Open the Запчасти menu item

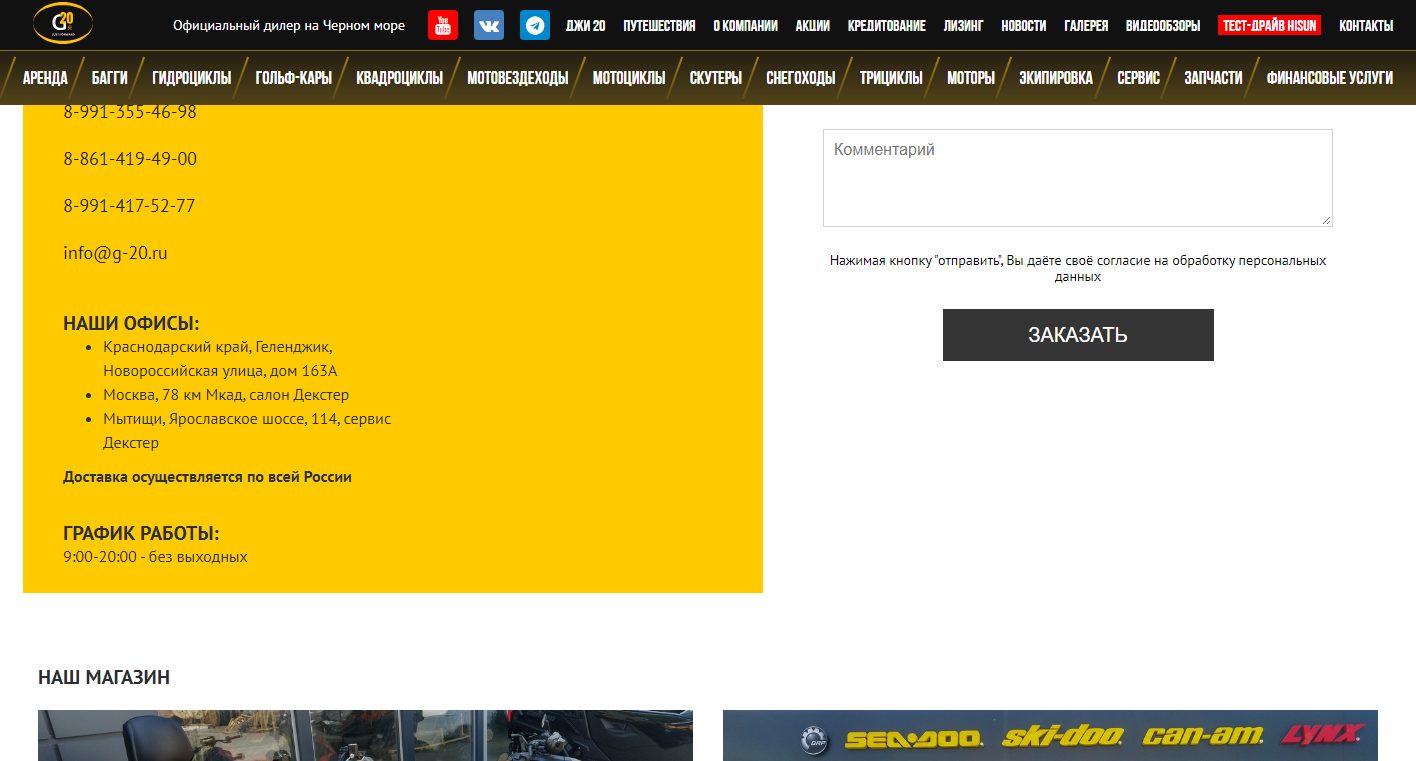click(x=1213, y=78)
